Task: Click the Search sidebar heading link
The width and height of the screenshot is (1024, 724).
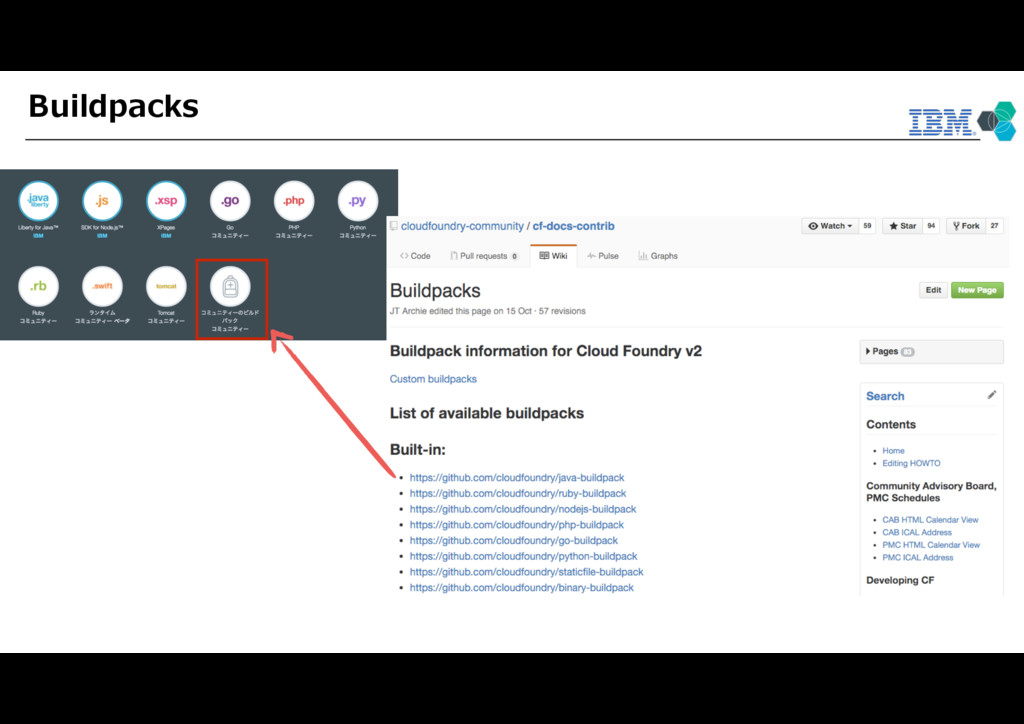Action: [885, 396]
